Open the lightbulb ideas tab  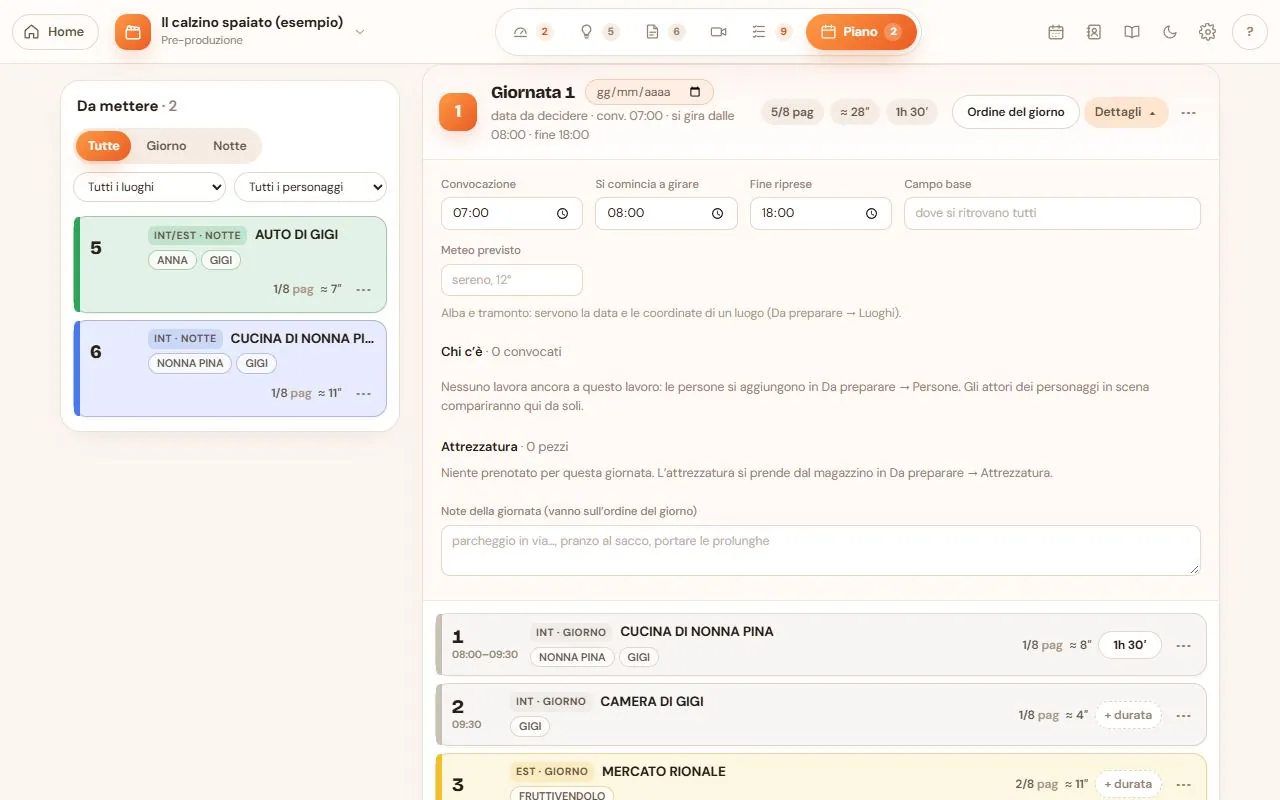599,32
